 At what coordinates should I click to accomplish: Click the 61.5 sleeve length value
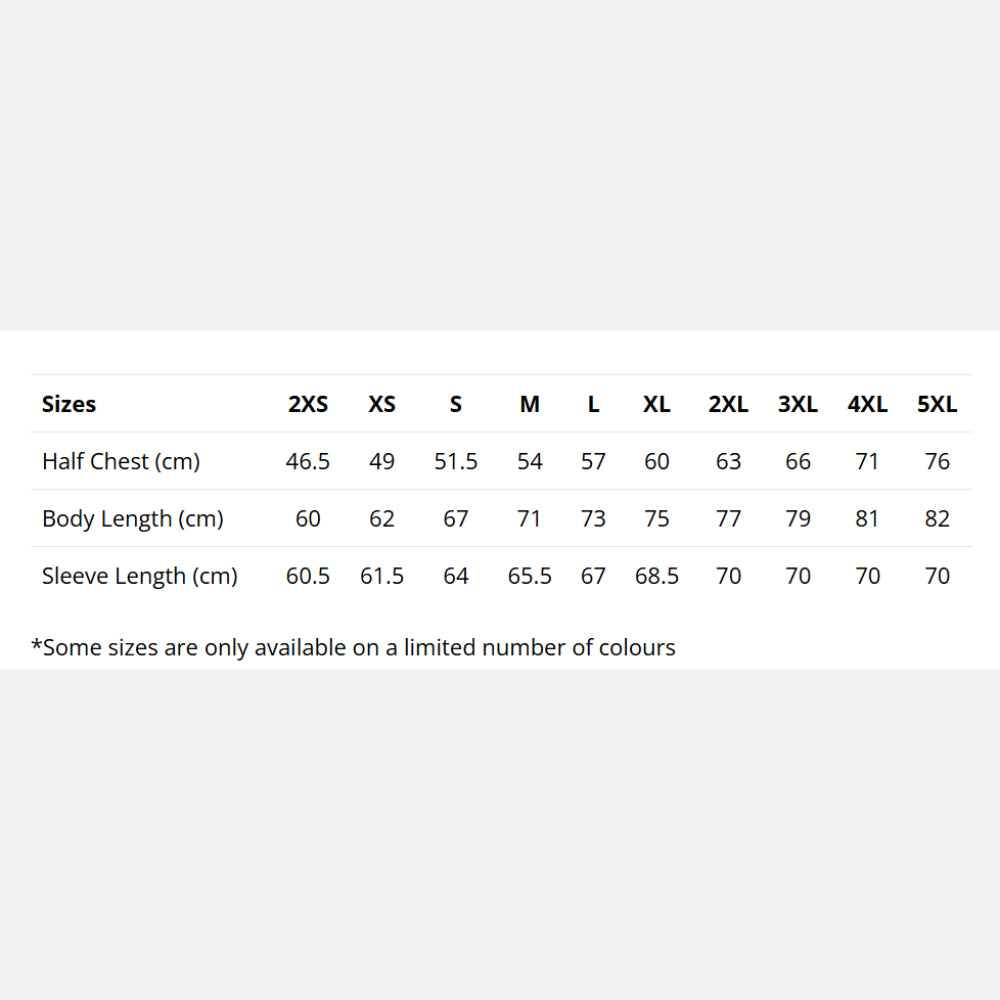382,576
